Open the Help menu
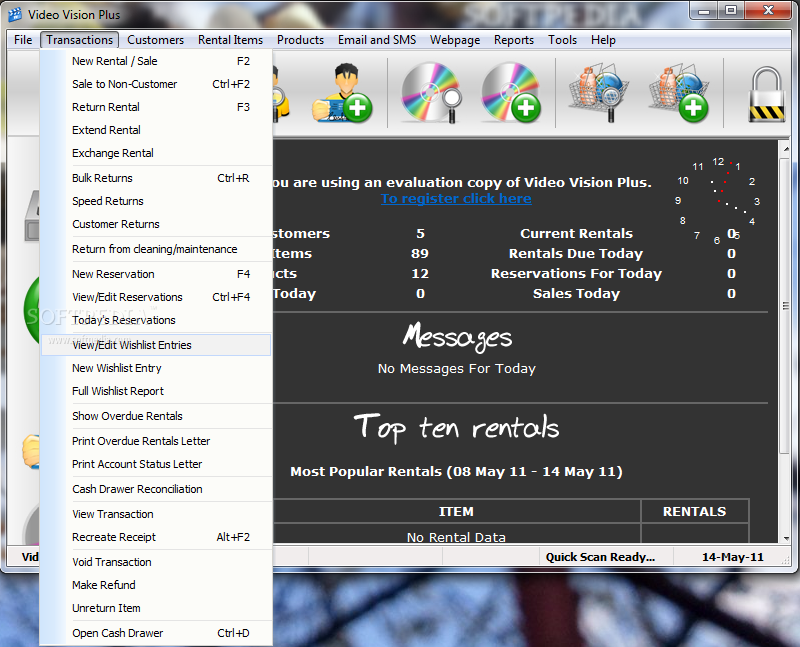 pyautogui.click(x=603, y=40)
